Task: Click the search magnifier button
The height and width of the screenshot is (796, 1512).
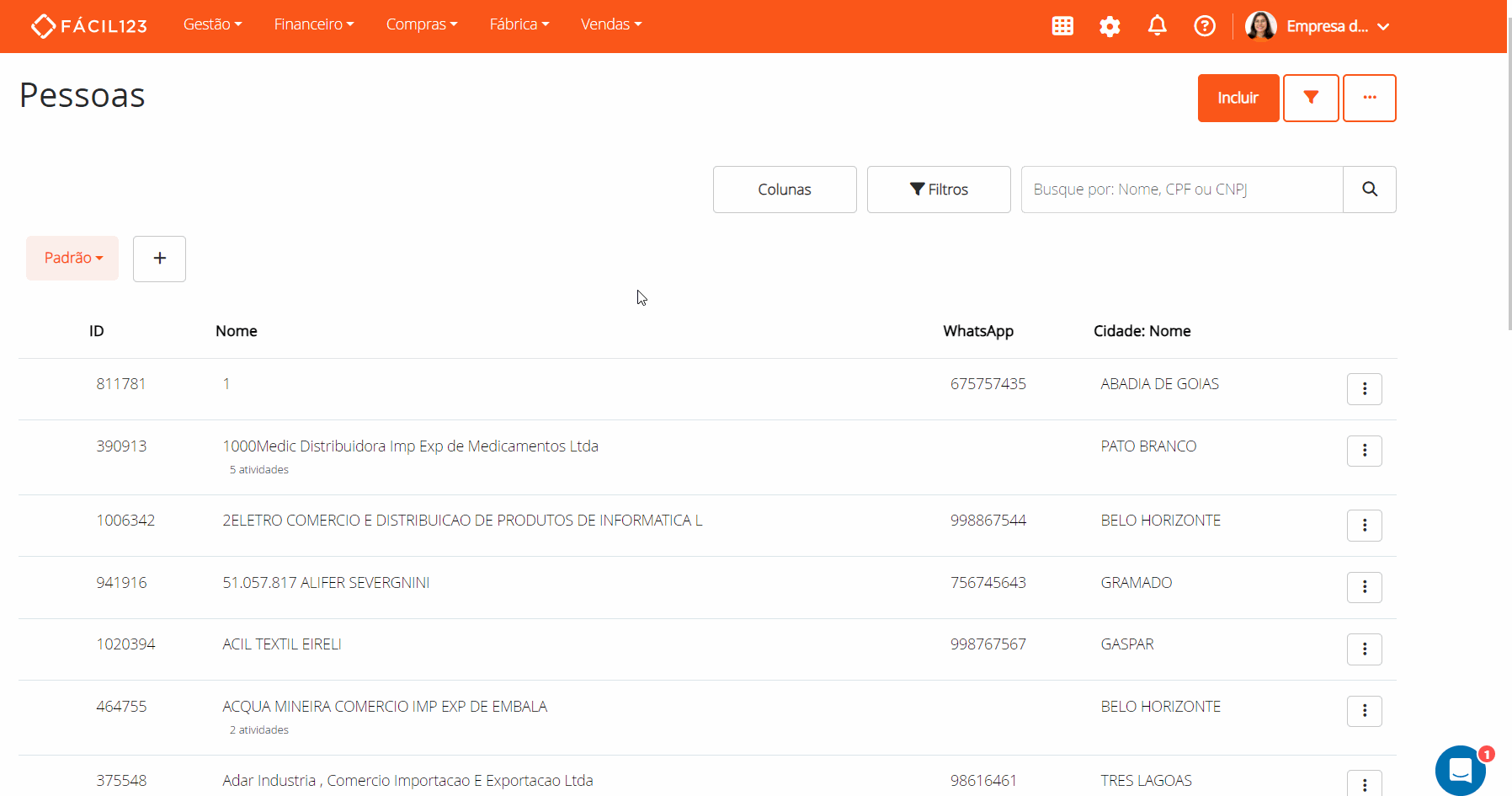Action: 1369,190
